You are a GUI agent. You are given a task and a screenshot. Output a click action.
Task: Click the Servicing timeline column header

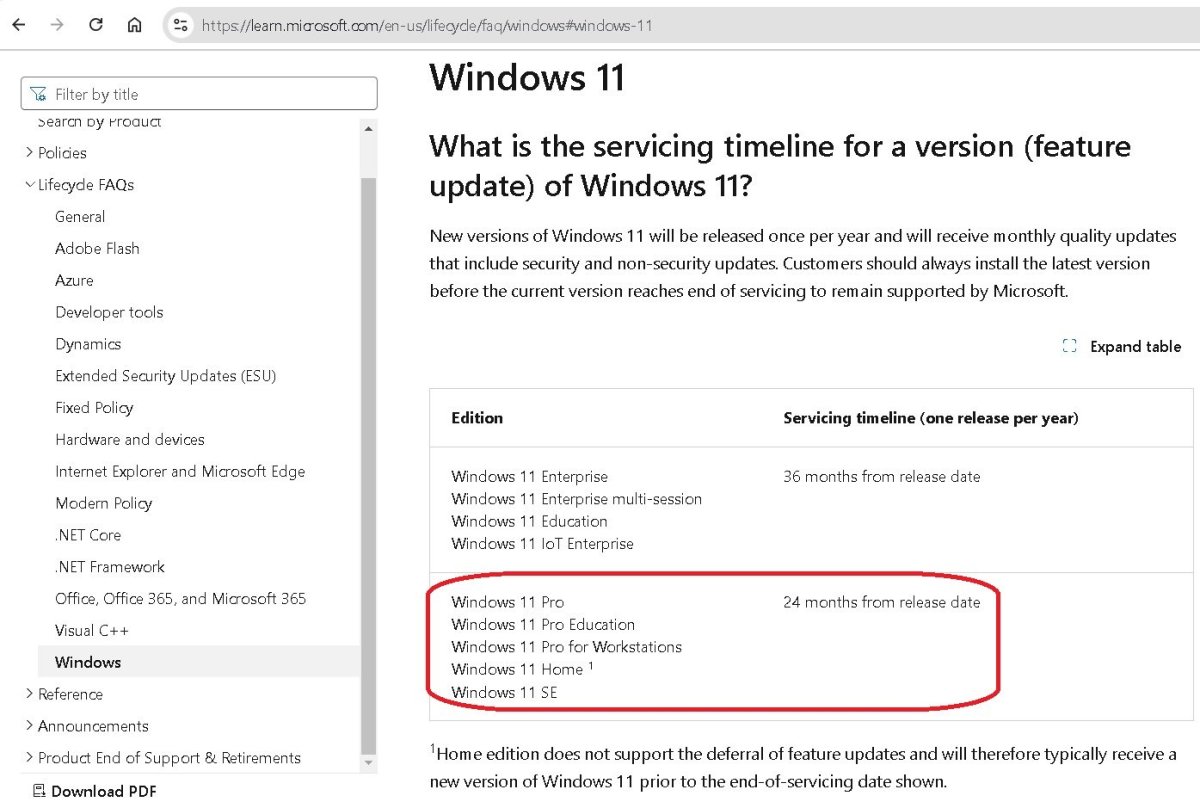[931, 418]
